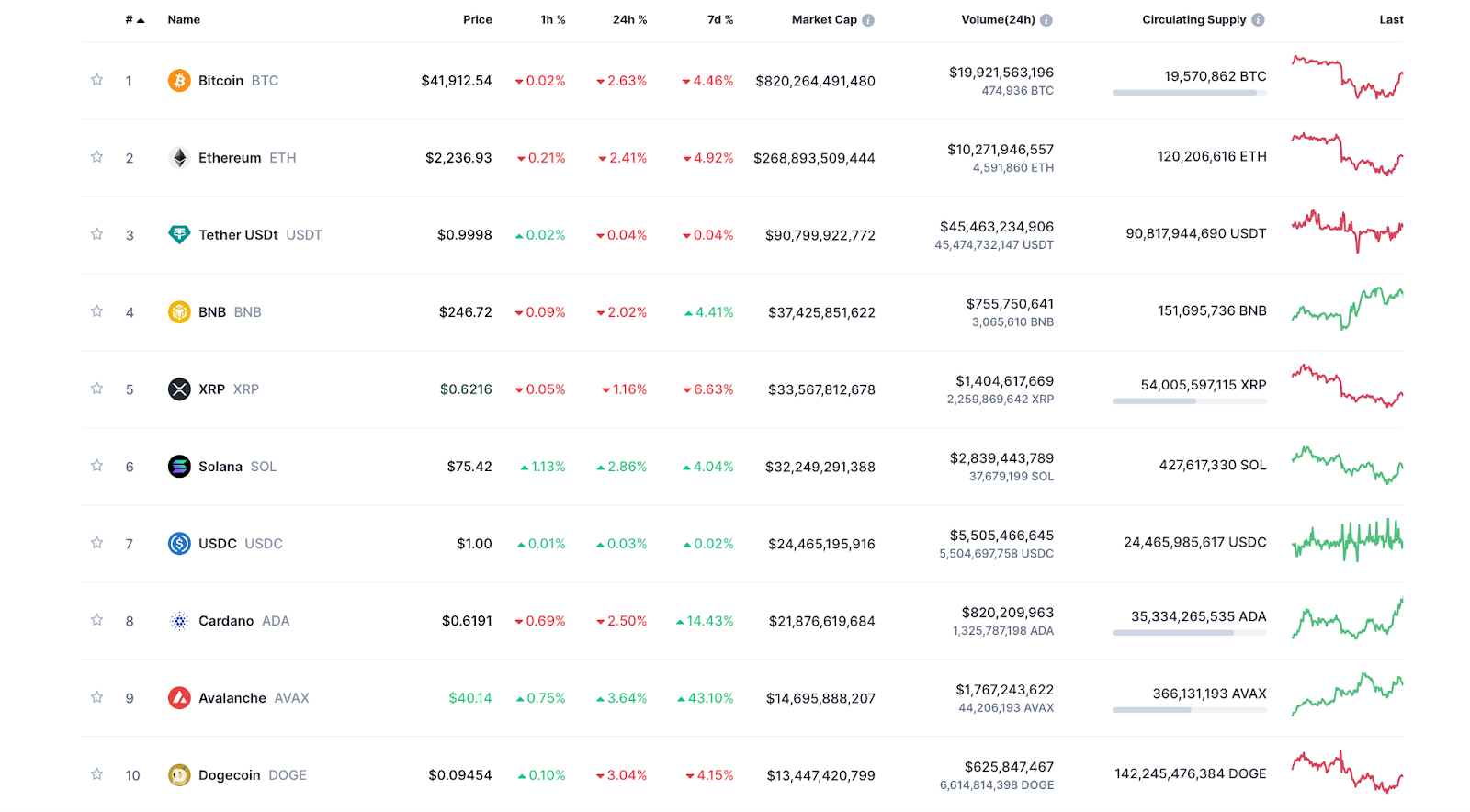Toggle the XRP watchlist star
The height and width of the screenshot is (812, 1470).
click(x=96, y=389)
